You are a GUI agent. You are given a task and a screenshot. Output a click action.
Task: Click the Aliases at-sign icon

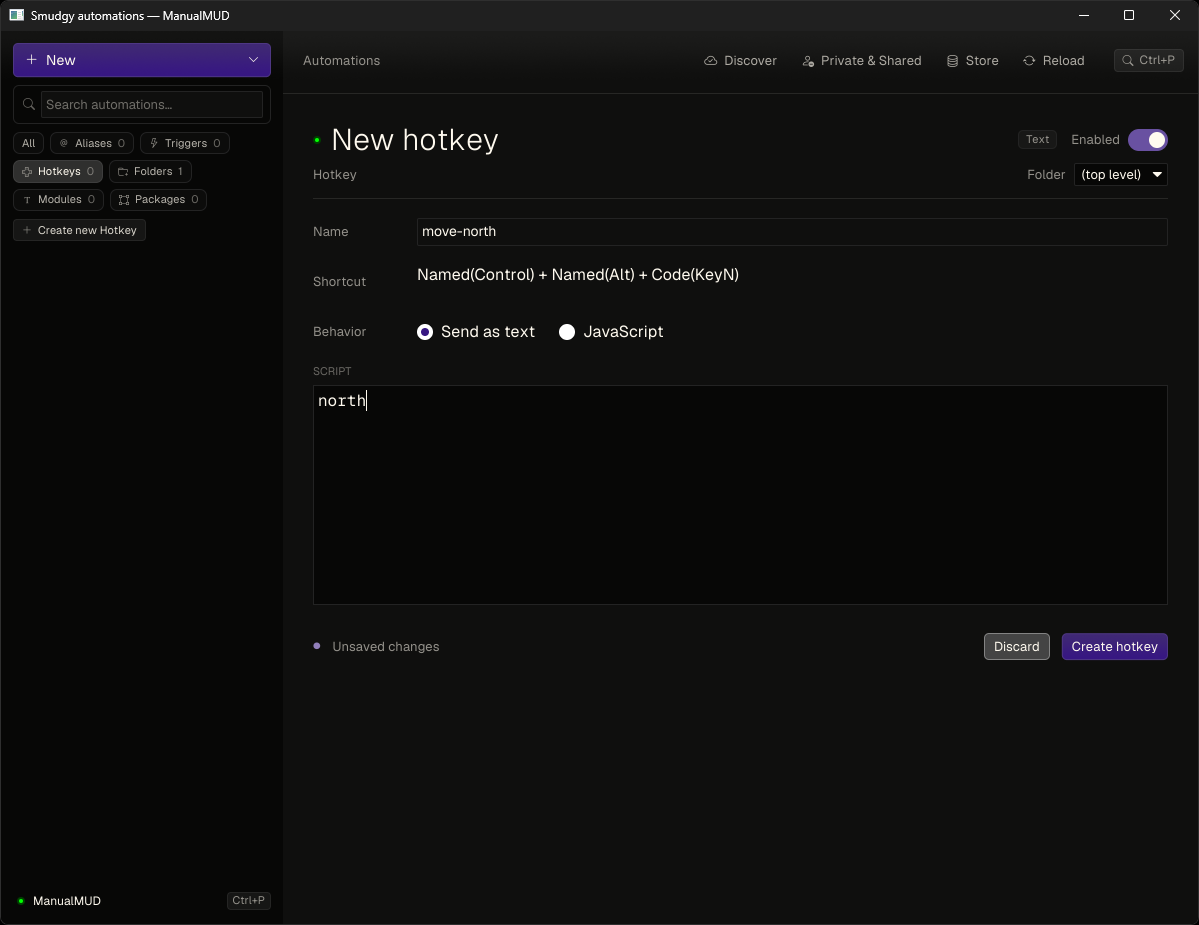(63, 143)
